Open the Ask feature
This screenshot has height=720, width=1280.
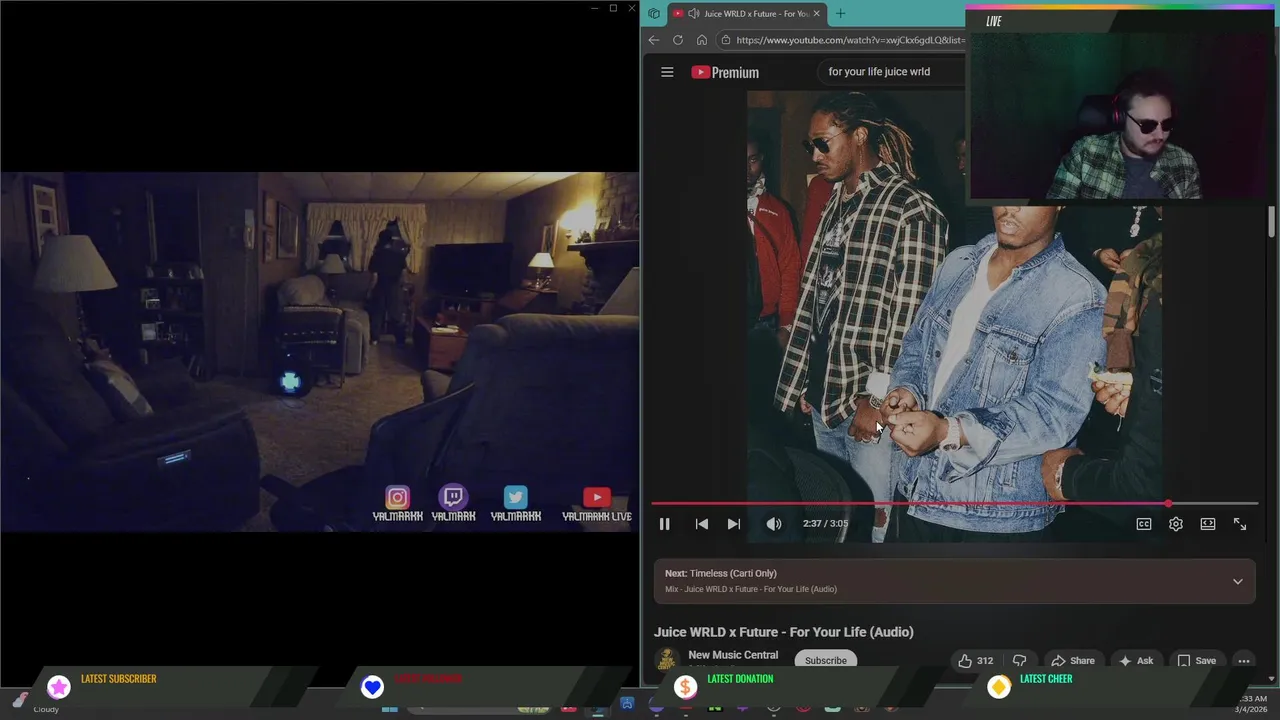point(1136,660)
